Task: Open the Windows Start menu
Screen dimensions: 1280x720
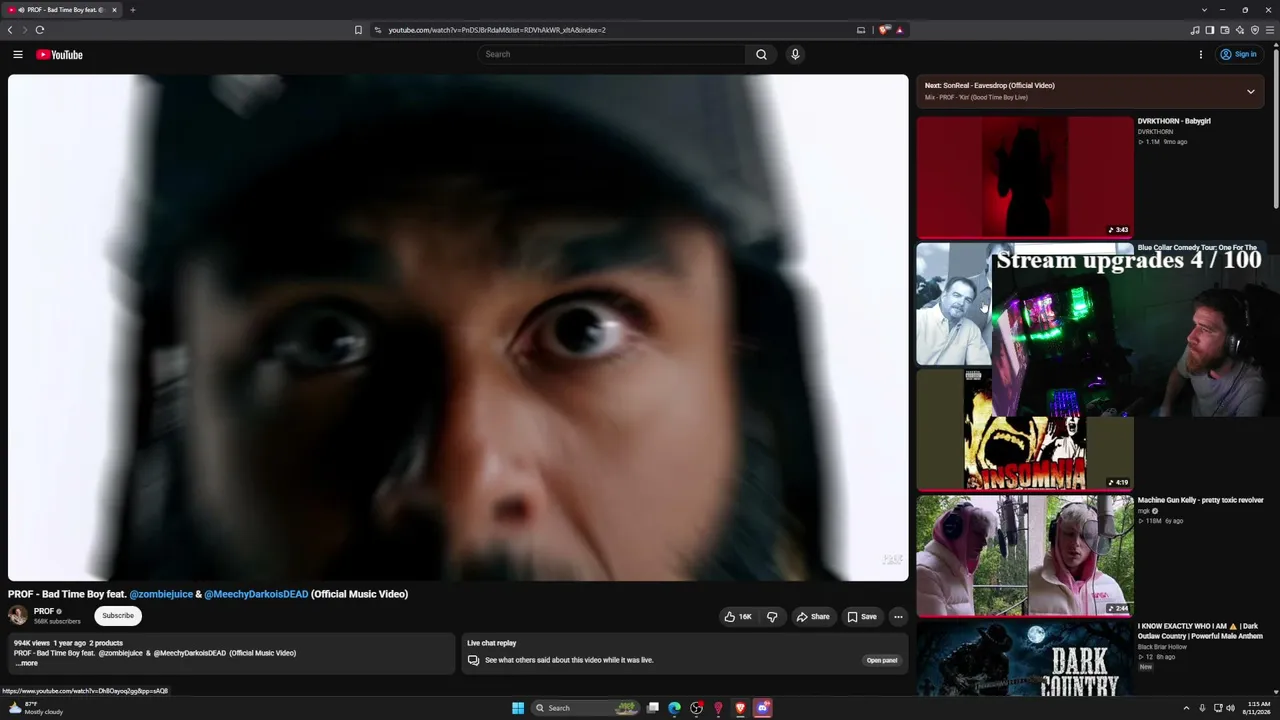Action: click(518, 708)
